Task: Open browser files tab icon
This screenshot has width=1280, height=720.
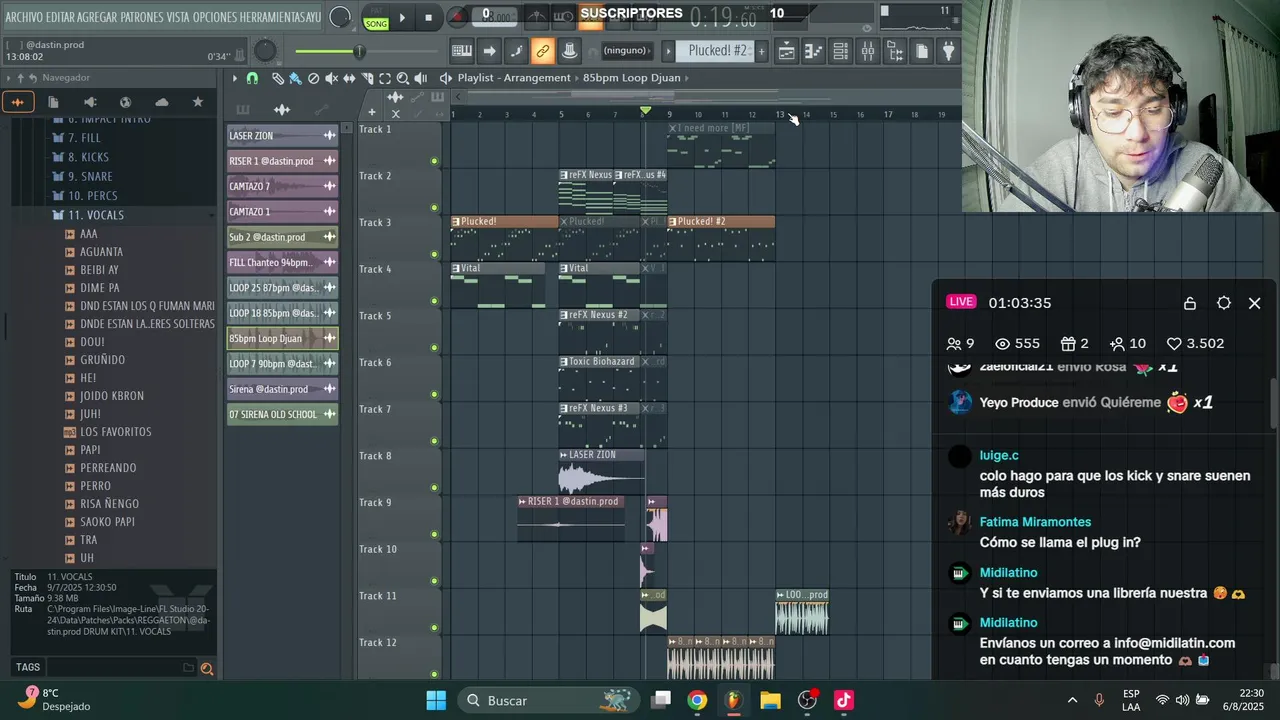Action: [53, 102]
